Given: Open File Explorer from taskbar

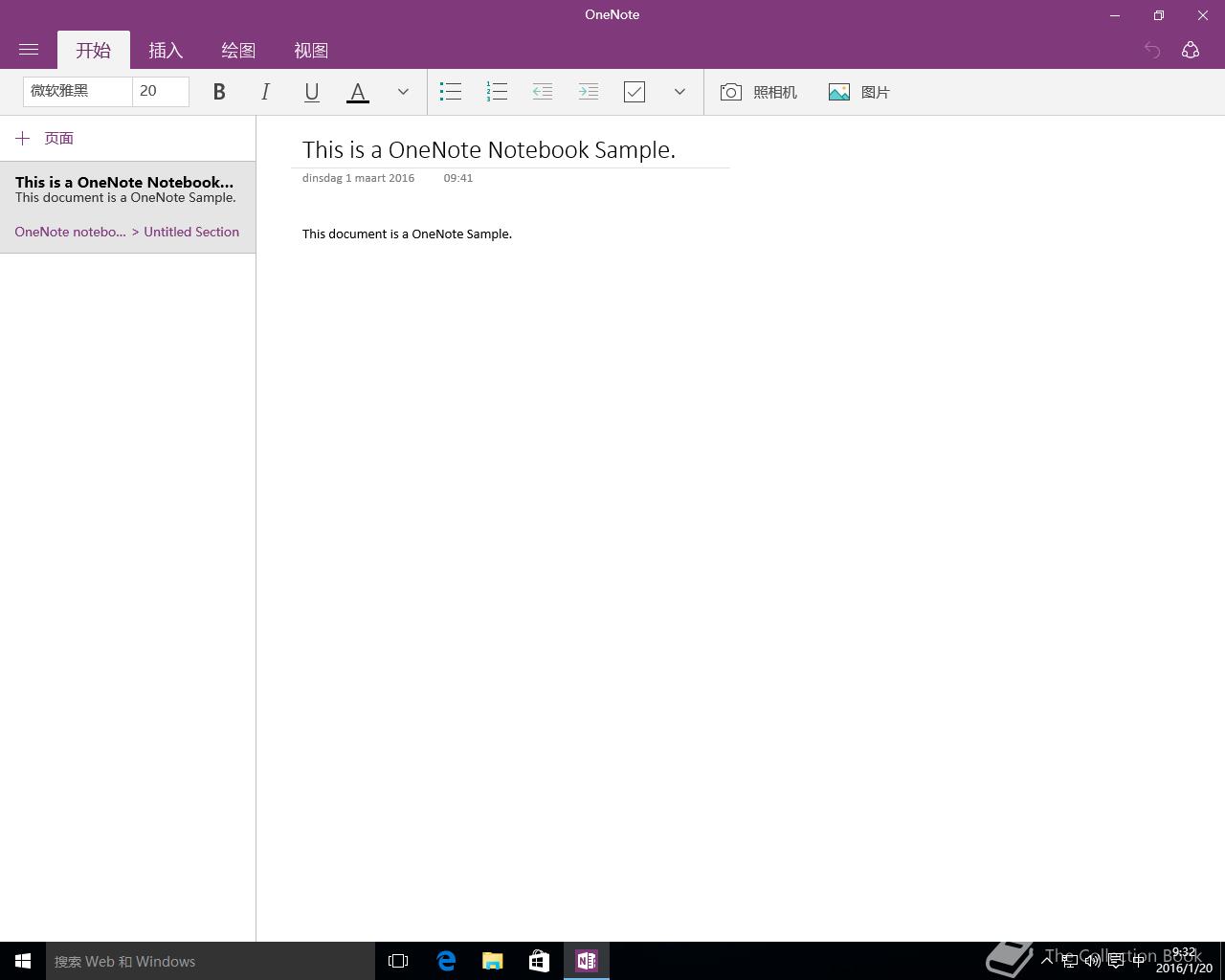Looking at the screenshot, I should click(493, 961).
